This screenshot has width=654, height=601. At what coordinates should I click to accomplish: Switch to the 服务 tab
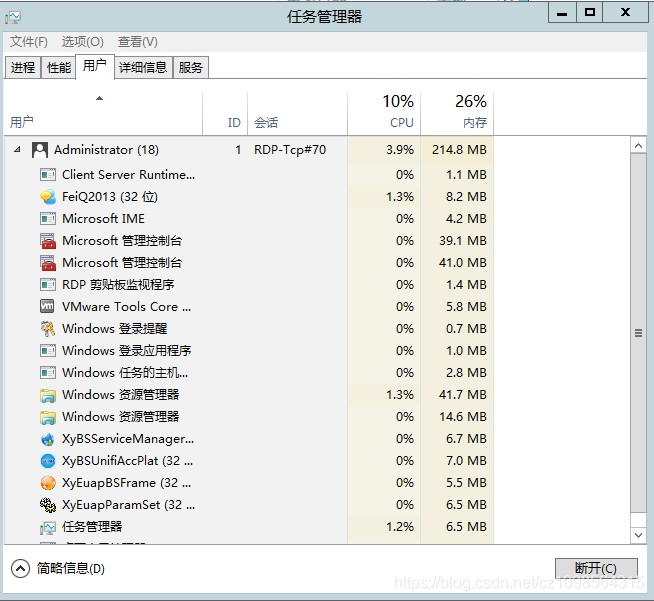point(191,67)
